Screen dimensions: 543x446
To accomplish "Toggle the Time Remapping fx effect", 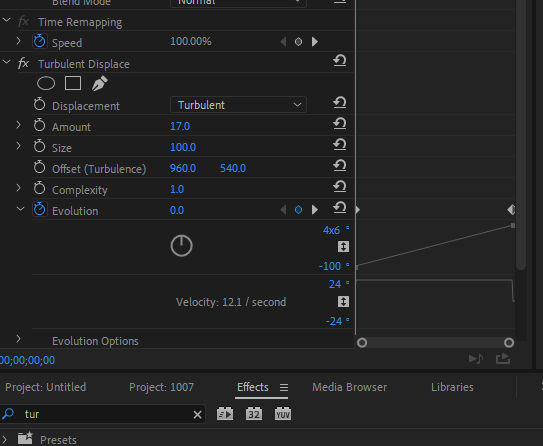I will pyautogui.click(x=23, y=22).
